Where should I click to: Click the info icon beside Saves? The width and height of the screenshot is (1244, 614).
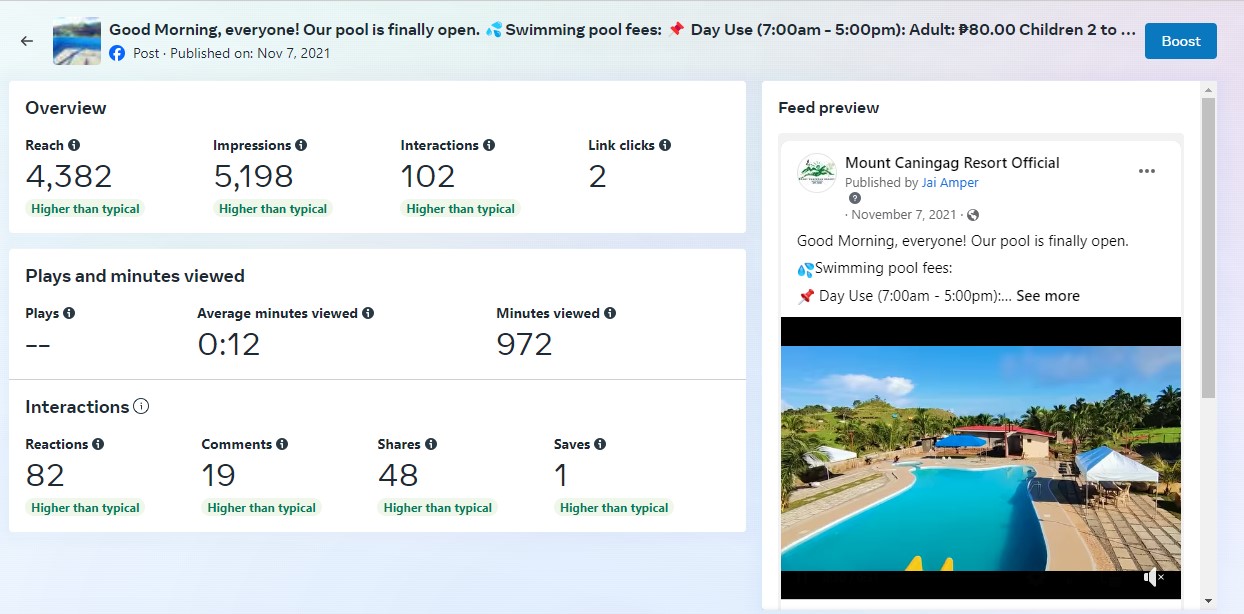point(600,444)
